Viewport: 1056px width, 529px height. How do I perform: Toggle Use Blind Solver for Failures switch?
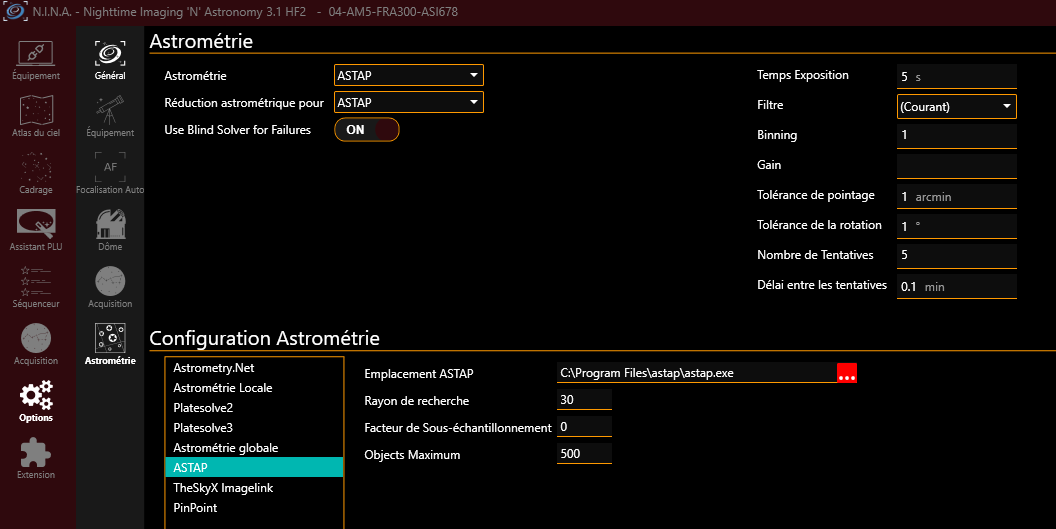click(367, 130)
